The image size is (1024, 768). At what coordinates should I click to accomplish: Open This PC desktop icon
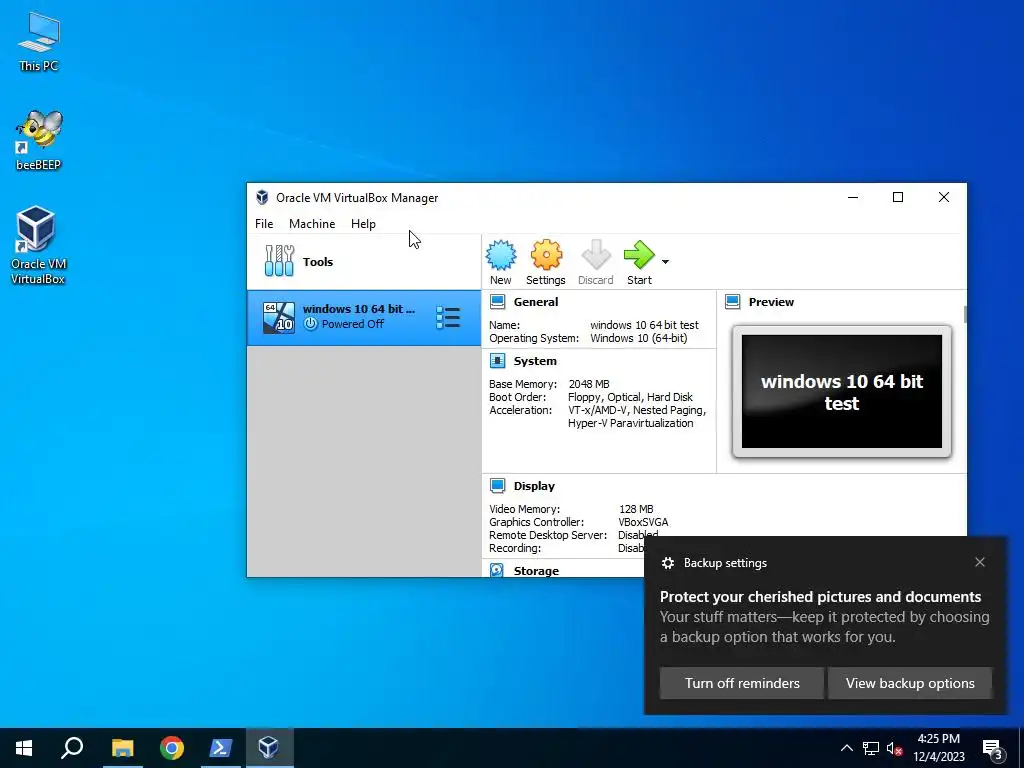coord(39,41)
